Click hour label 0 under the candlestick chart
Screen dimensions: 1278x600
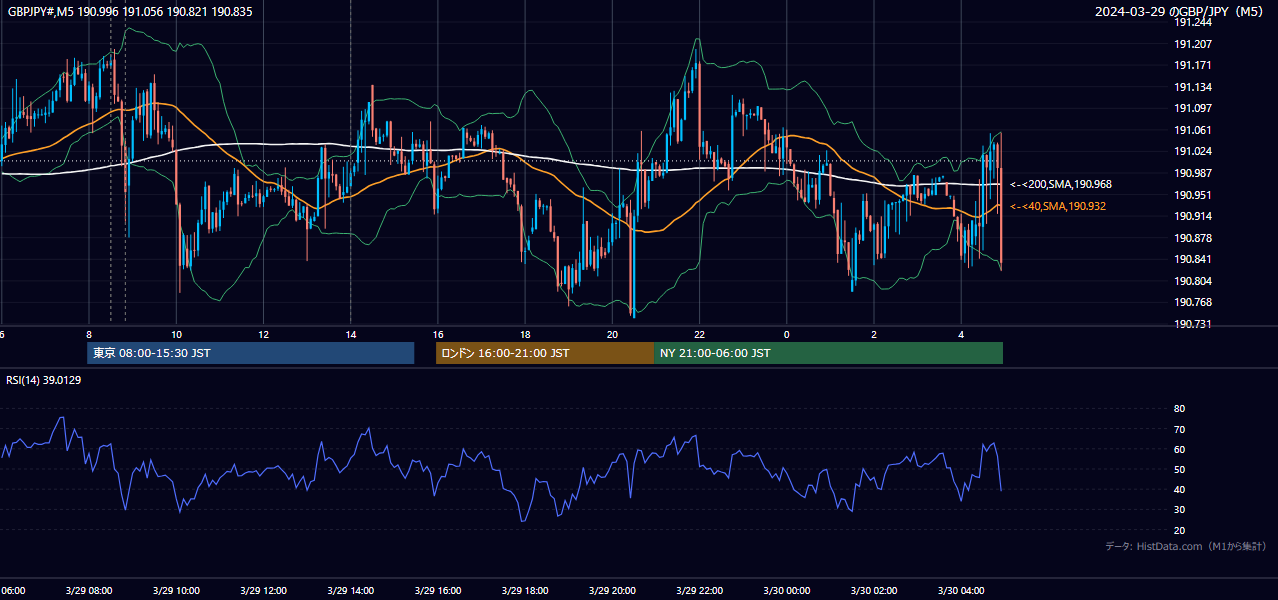pyautogui.click(x=787, y=334)
